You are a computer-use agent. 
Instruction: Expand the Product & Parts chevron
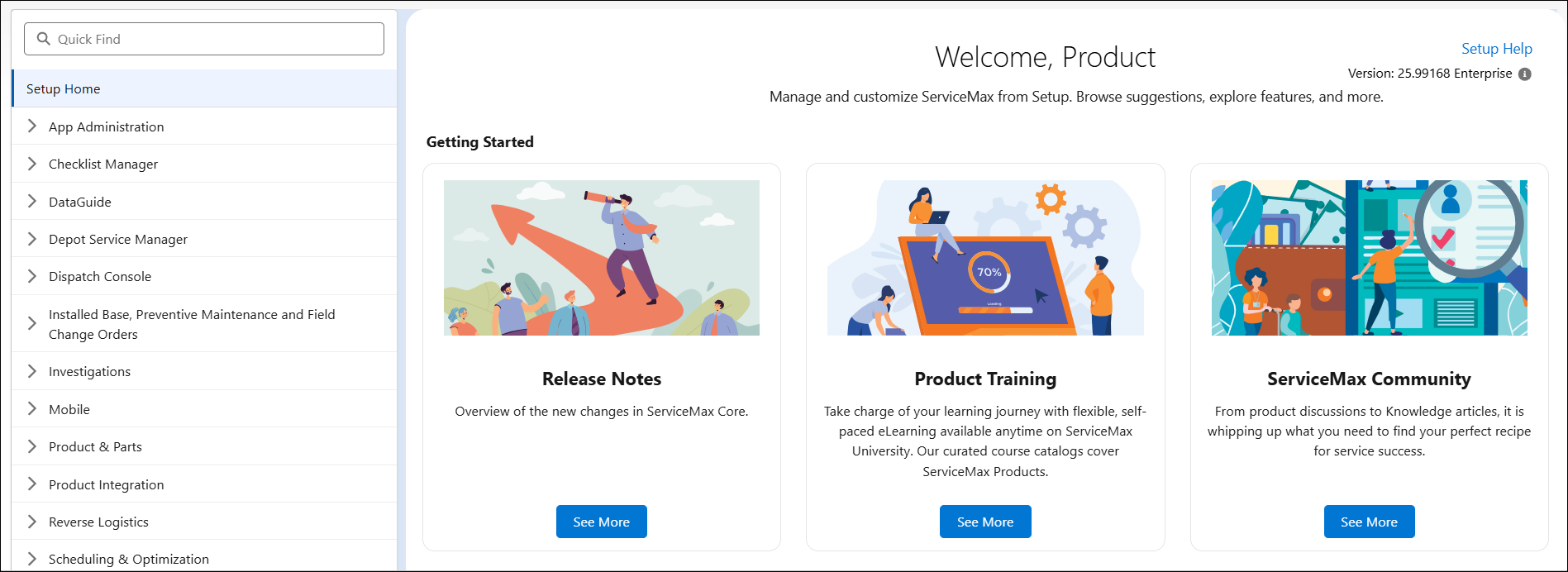tap(31, 446)
